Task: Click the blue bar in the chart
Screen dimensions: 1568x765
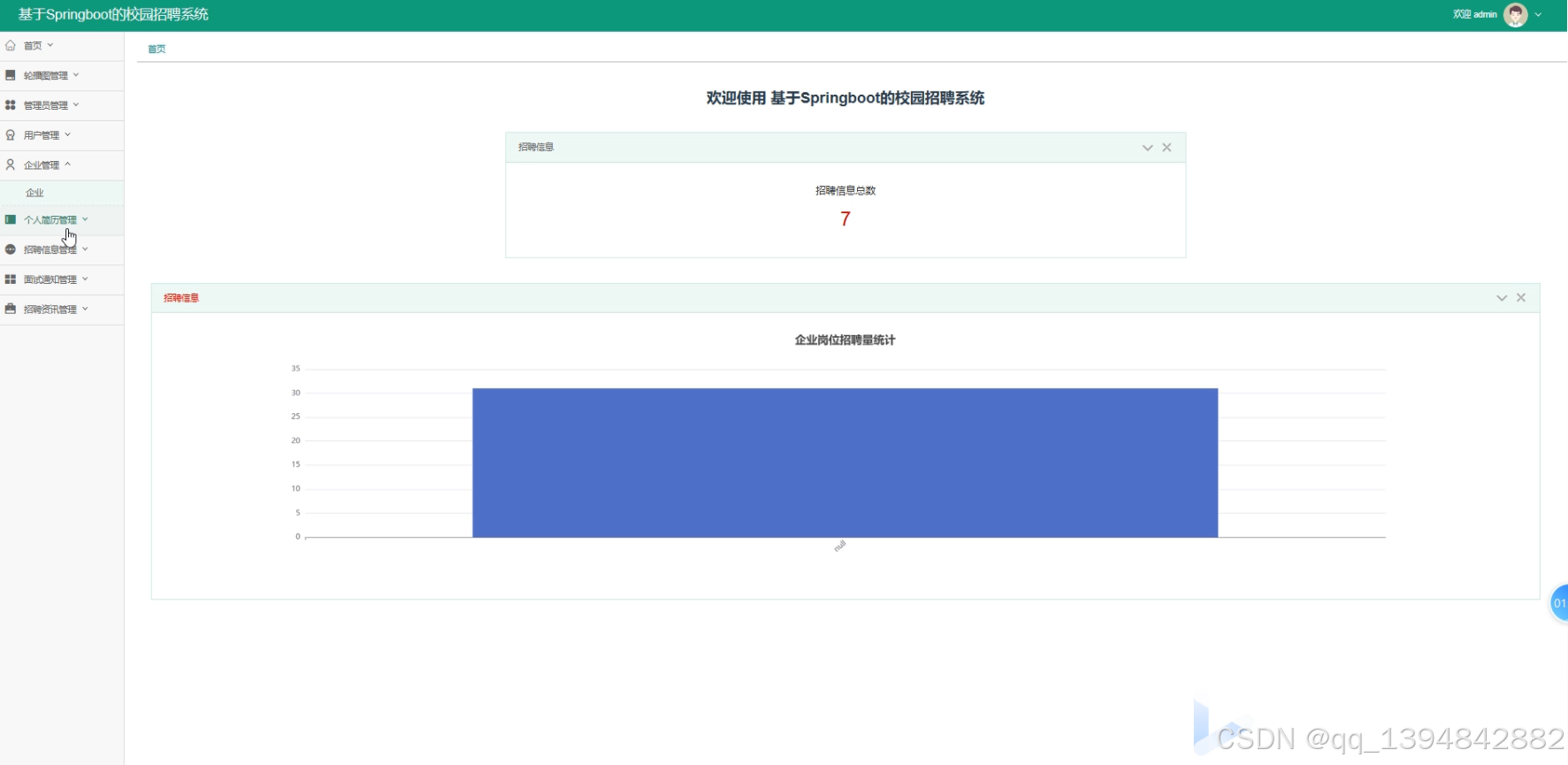Action: coord(845,463)
